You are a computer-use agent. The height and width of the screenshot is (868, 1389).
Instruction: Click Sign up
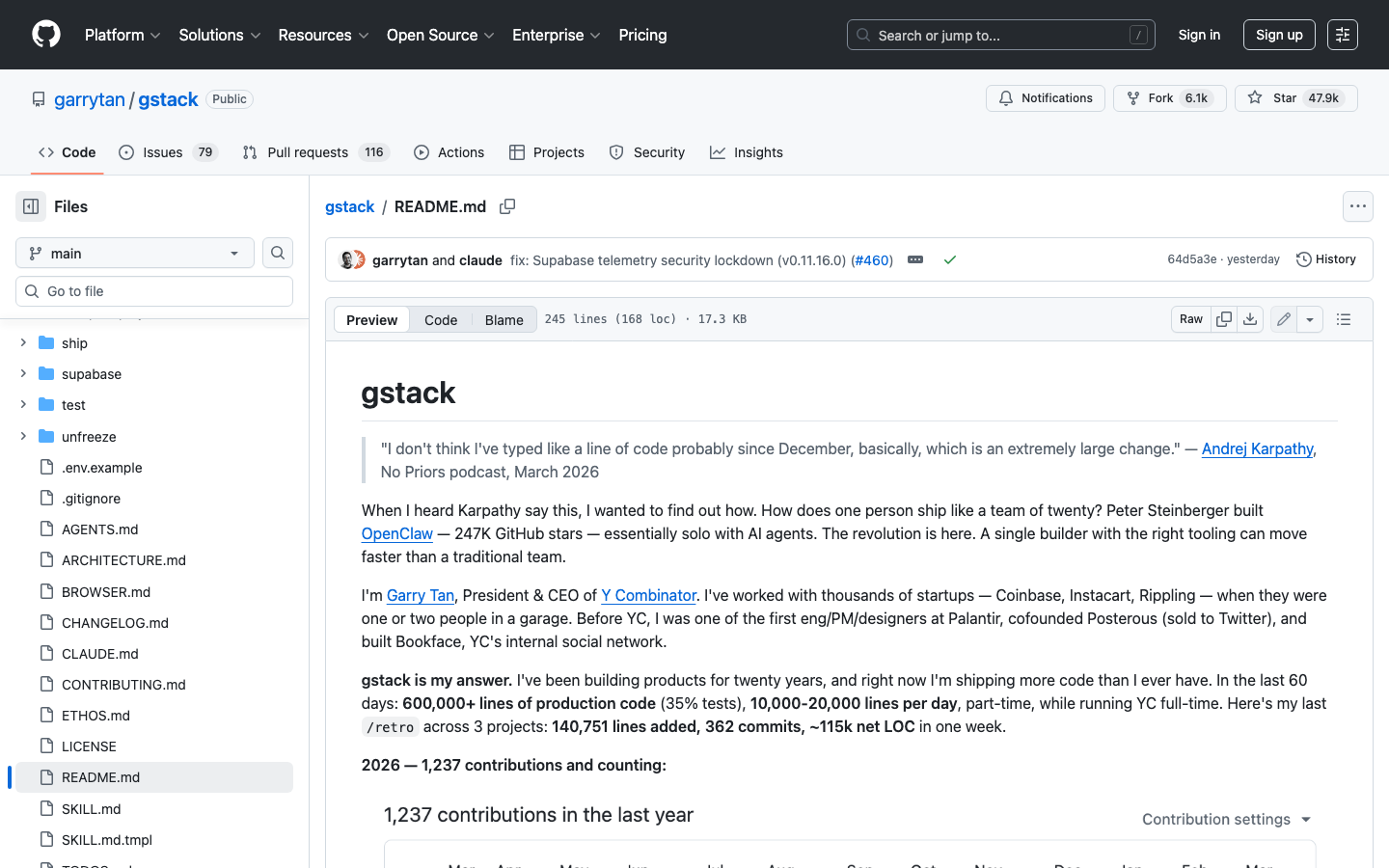[1279, 35]
